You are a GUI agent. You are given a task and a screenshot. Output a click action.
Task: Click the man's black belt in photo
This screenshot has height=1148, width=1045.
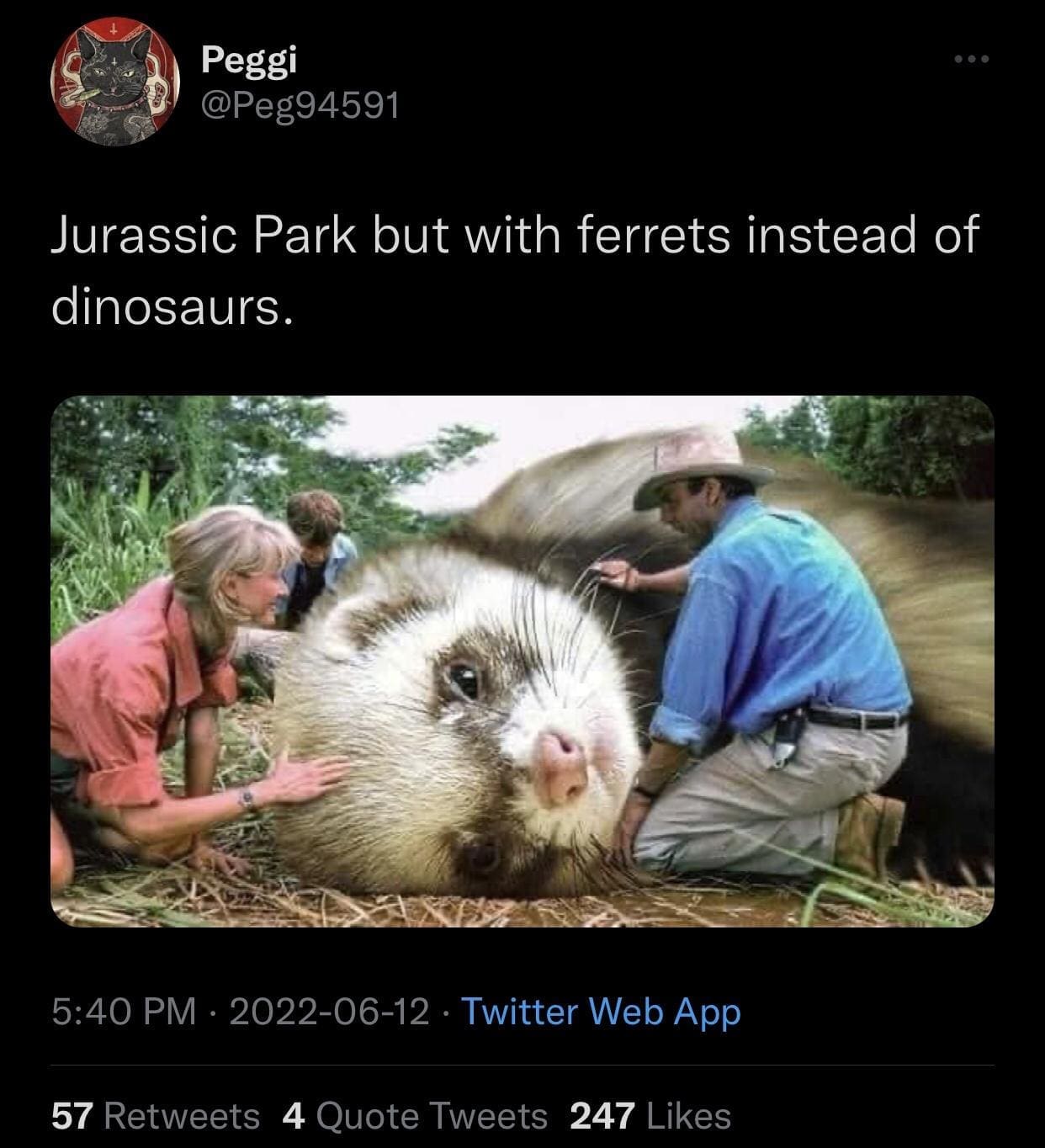tap(854, 719)
